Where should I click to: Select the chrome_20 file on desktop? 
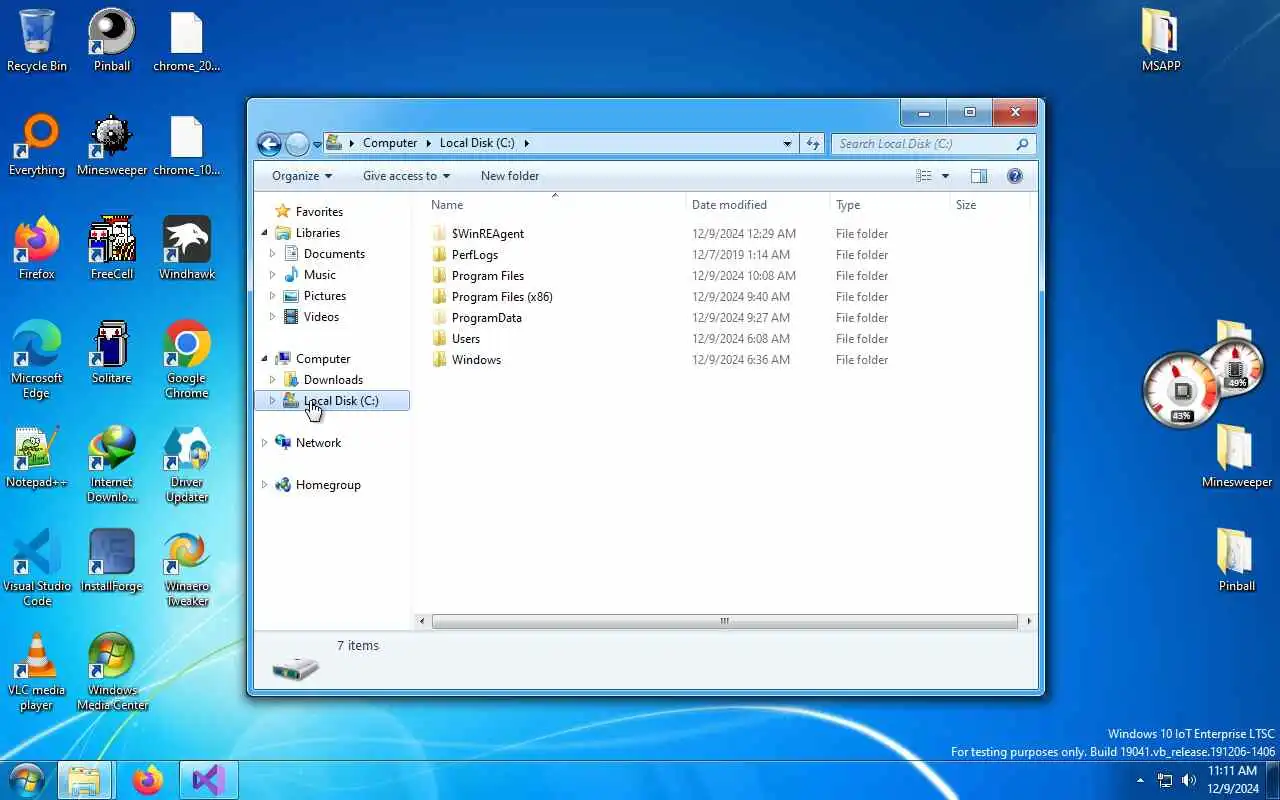[x=187, y=41]
